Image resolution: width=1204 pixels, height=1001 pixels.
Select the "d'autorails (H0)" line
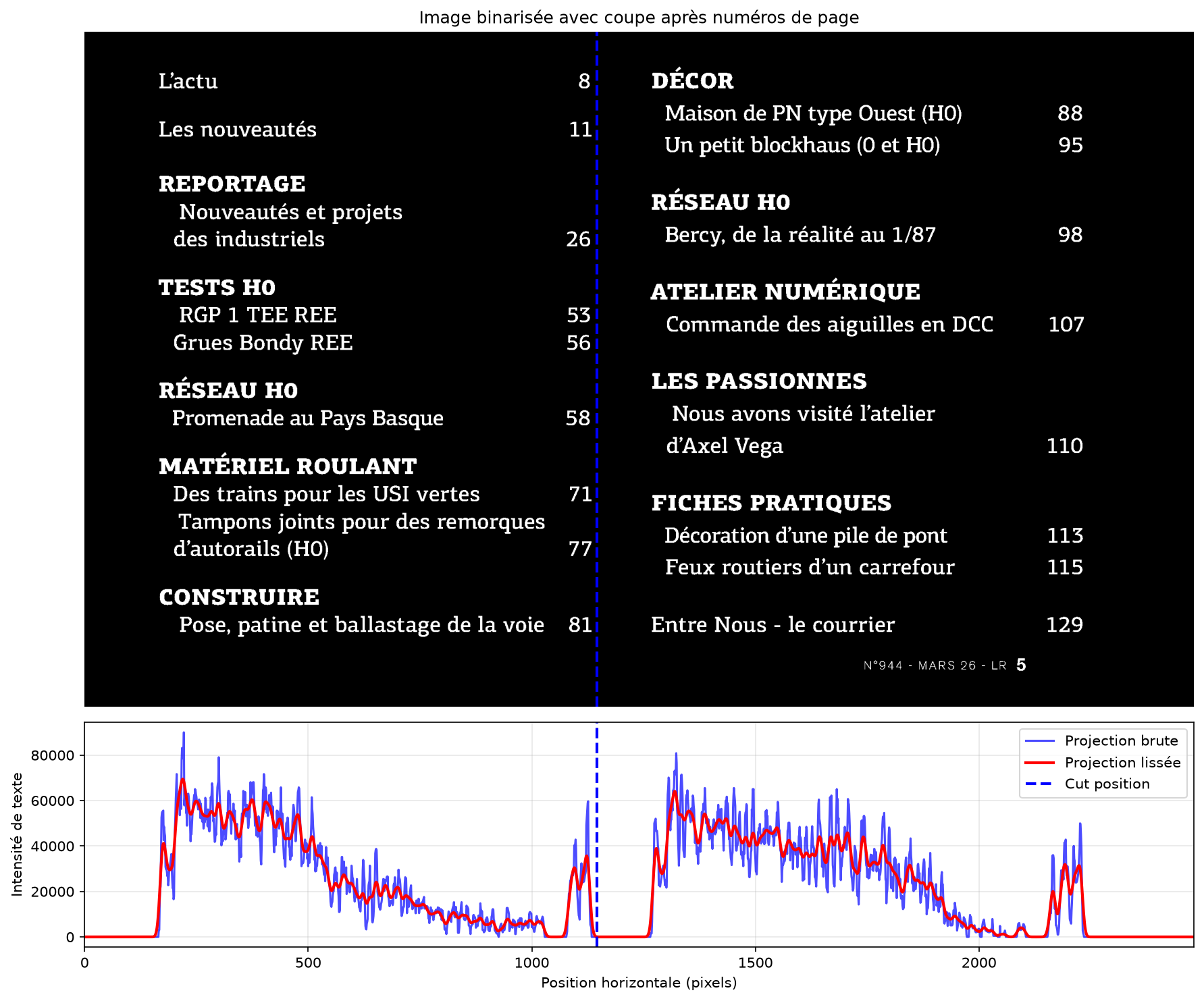pos(251,549)
